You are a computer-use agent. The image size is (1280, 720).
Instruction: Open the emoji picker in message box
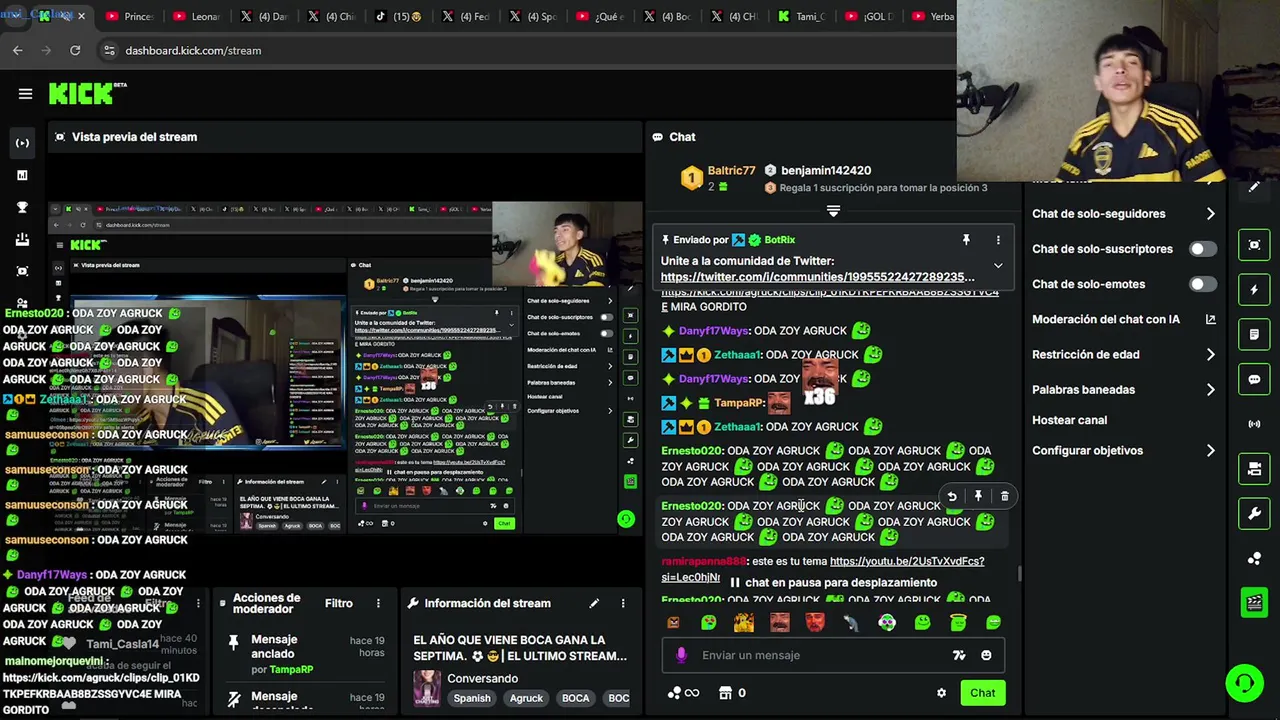986,655
